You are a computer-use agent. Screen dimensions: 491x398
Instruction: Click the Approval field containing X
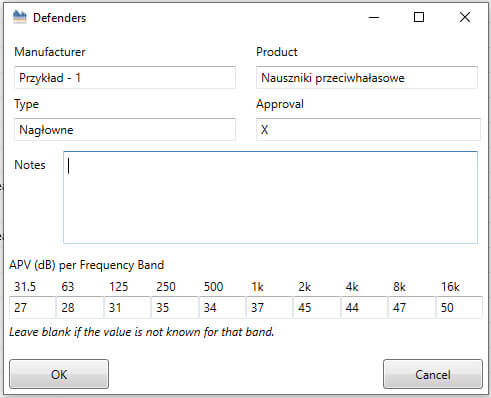click(x=368, y=130)
